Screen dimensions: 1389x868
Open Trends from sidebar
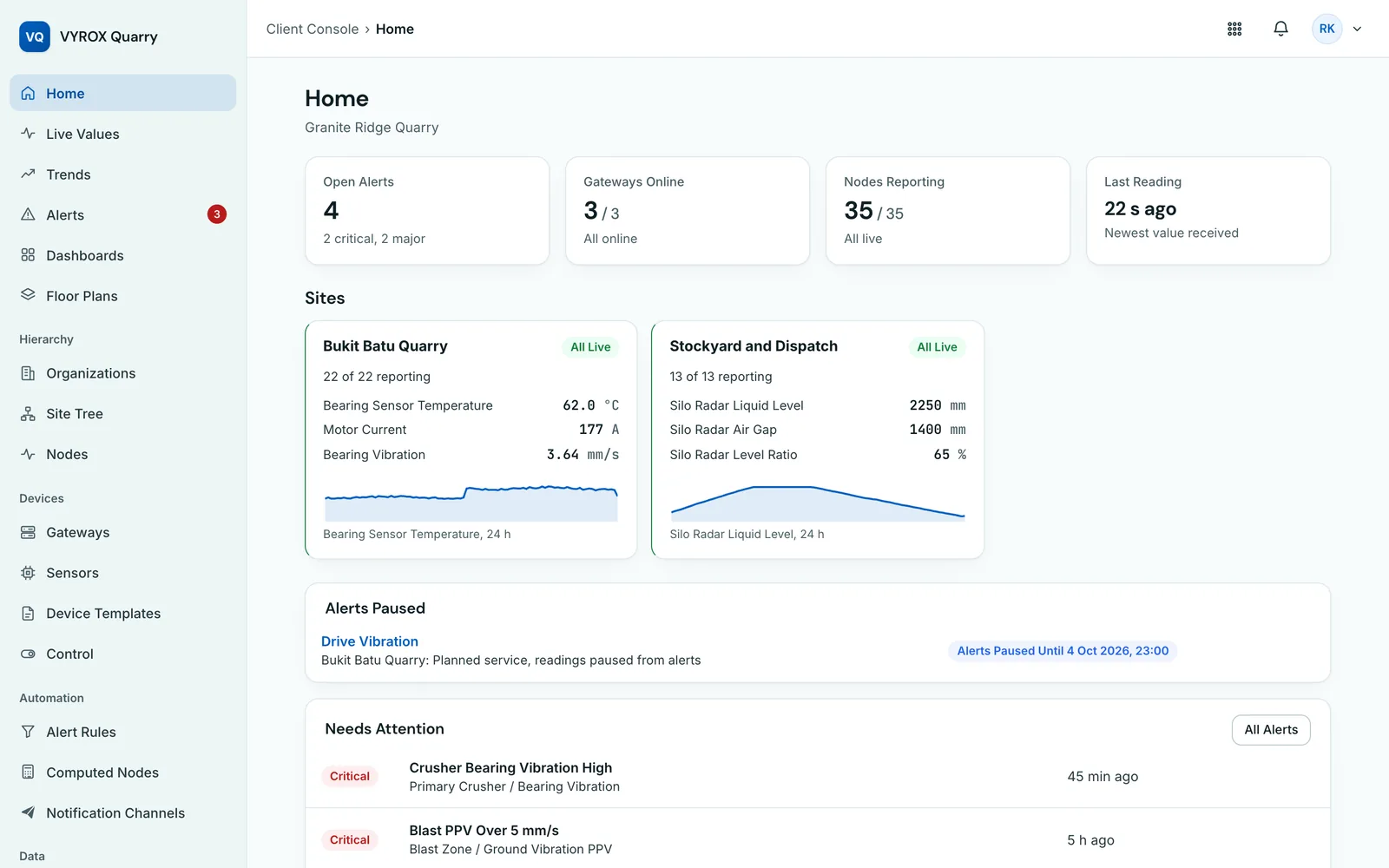pyautogui.click(x=122, y=174)
